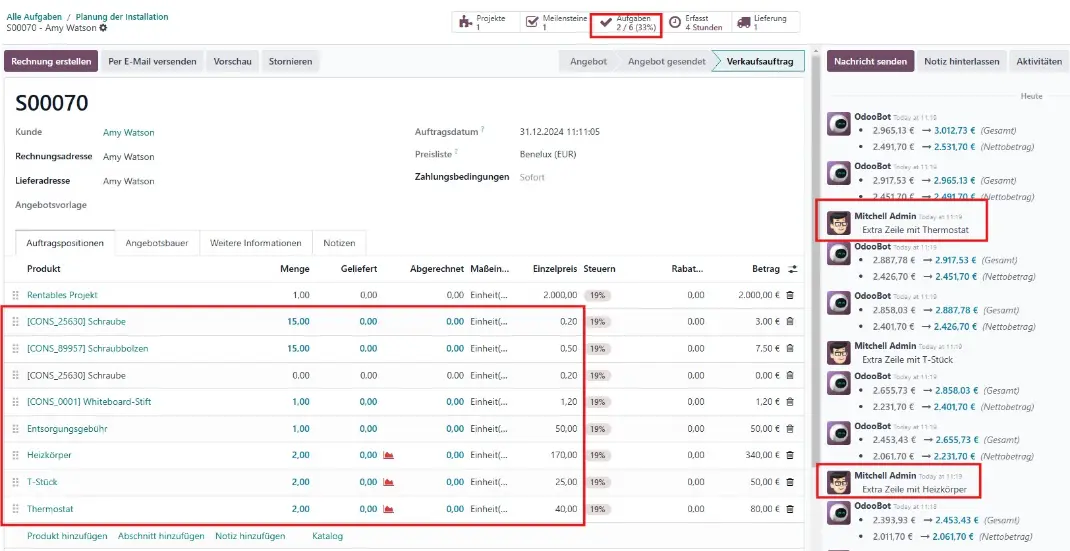Open the Meilensteine checkbox stat button
1070x551 pixels.
pyautogui.click(x=555, y=22)
